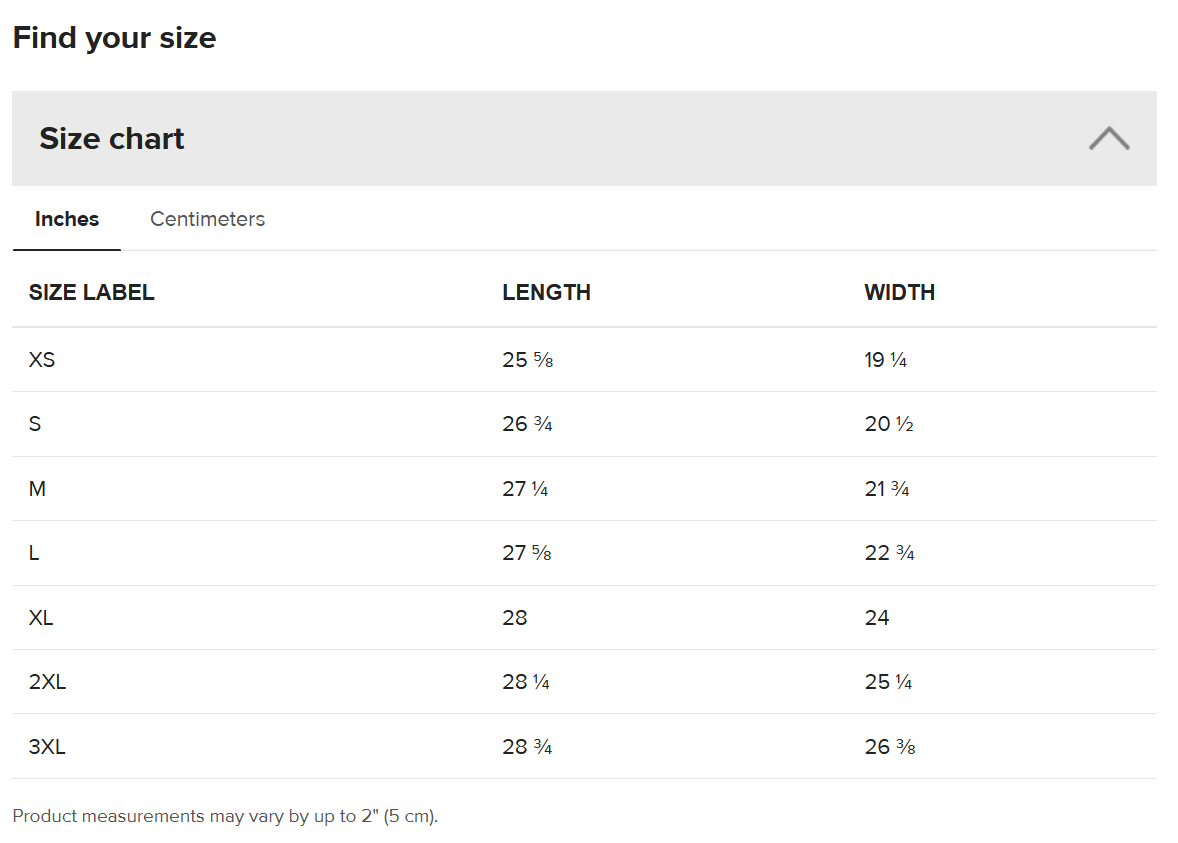This screenshot has width=1178, height=843.
Task: Click the WIDTH column header
Action: (x=899, y=293)
